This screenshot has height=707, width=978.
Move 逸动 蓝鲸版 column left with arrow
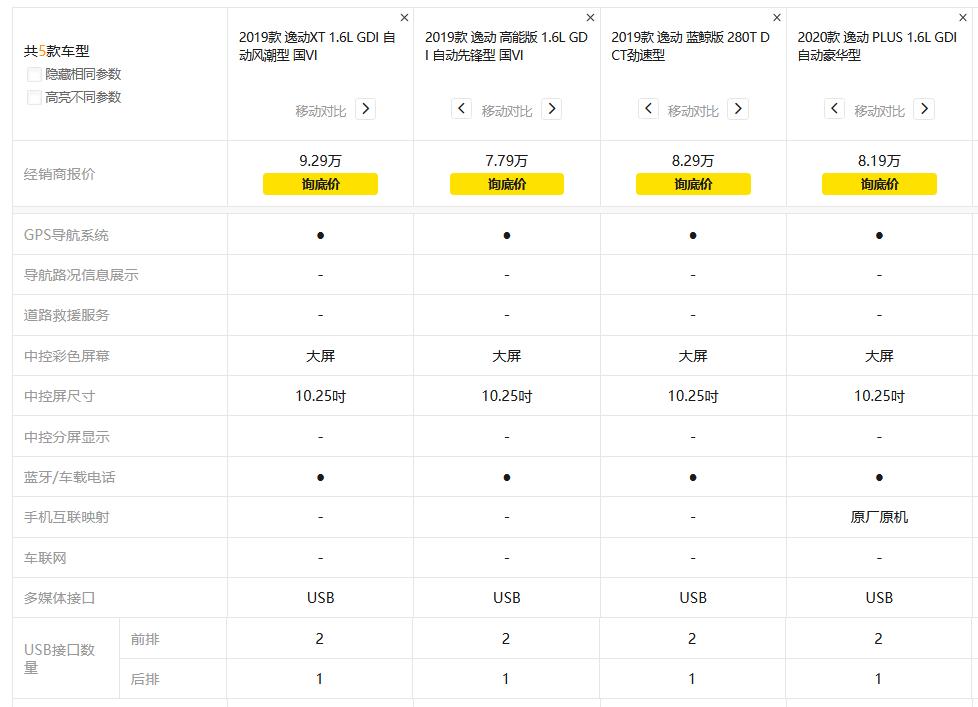coord(648,109)
